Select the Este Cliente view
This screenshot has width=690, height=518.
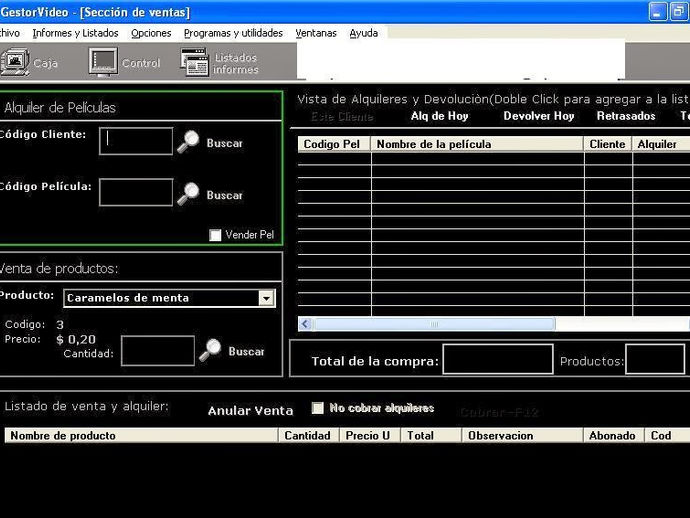tap(342, 117)
